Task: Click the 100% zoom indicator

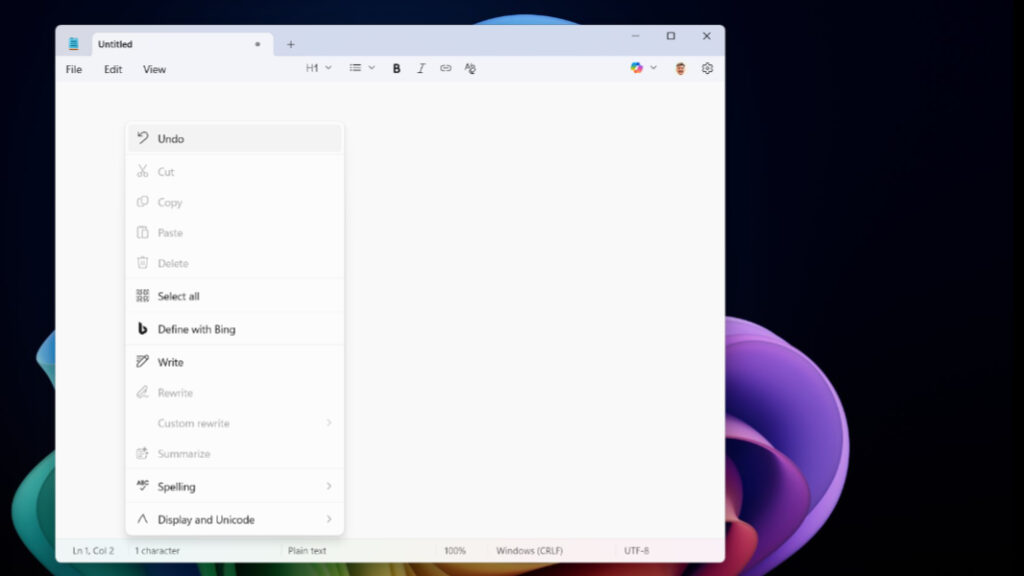Action: tap(455, 550)
